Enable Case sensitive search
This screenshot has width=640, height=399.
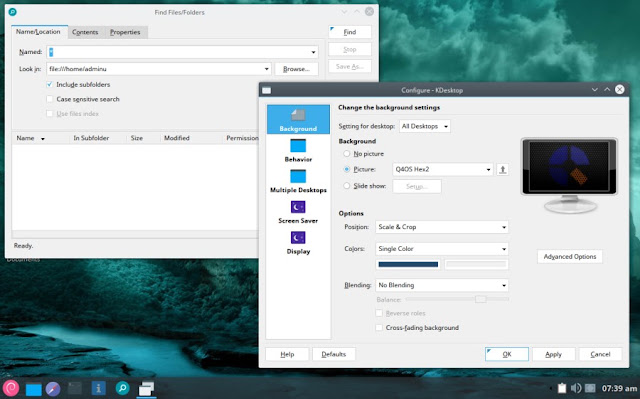[49, 99]
